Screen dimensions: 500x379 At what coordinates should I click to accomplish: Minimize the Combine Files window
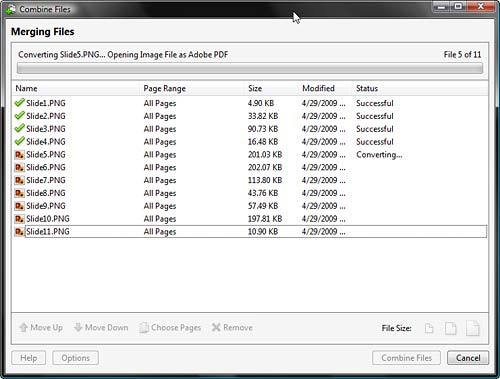pyautogui.click(x=442, y=7)
